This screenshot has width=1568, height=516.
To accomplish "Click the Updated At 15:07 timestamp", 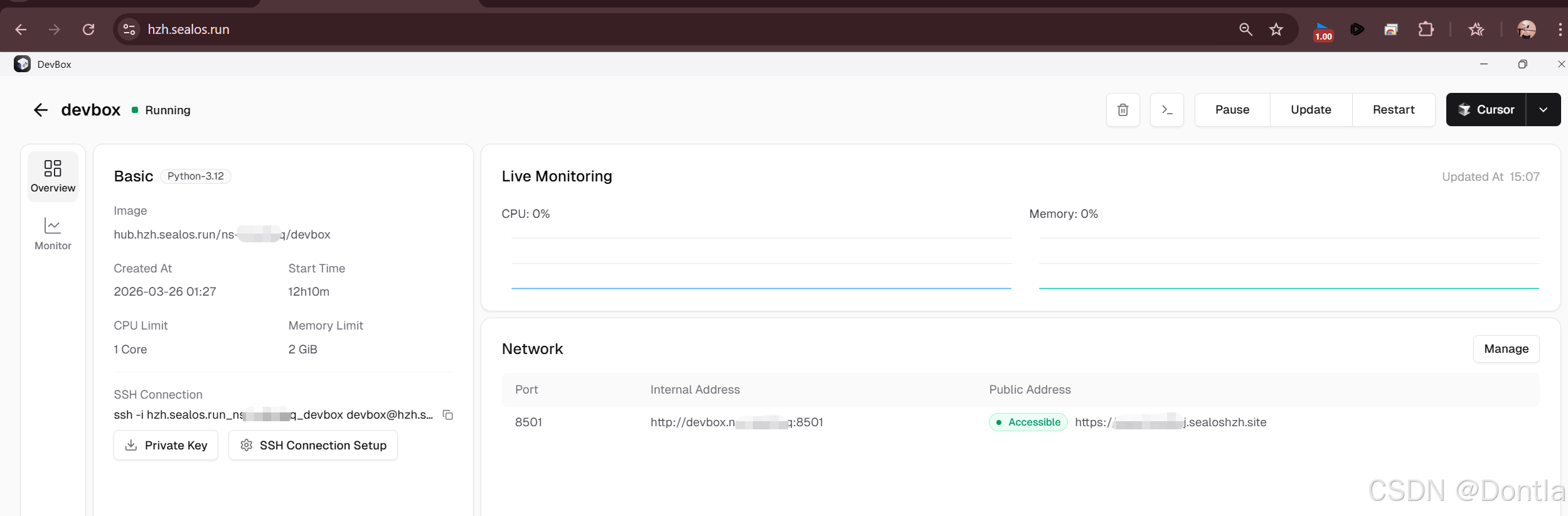I will [x=1491, y=177].
